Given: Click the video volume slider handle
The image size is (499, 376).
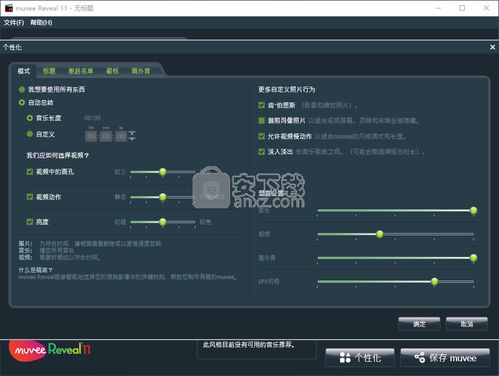Looking at the screenshot, I should tap(380, 234).
